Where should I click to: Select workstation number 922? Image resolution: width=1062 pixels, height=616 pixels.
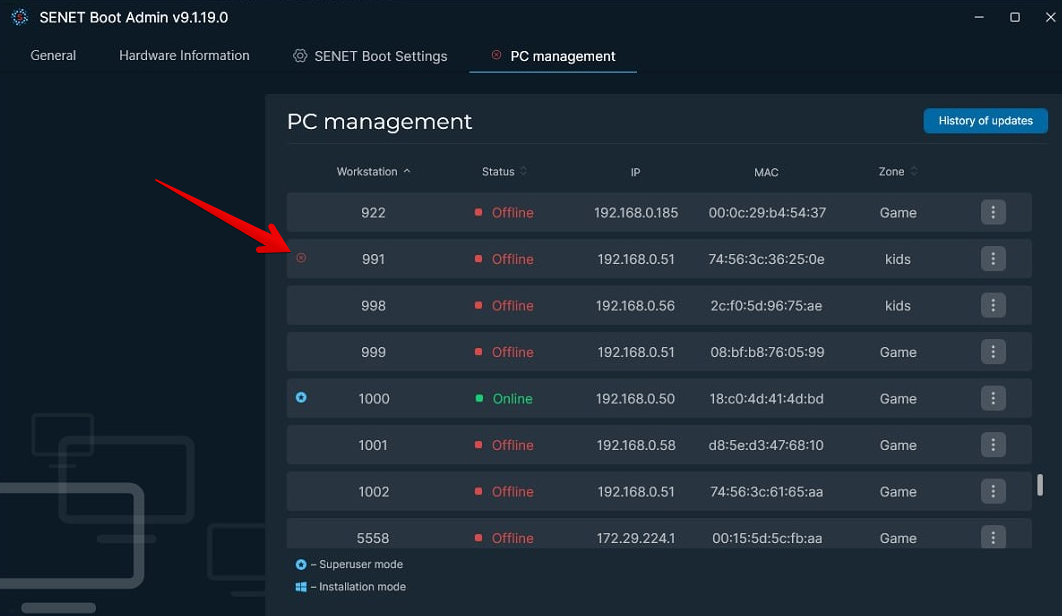373,213
